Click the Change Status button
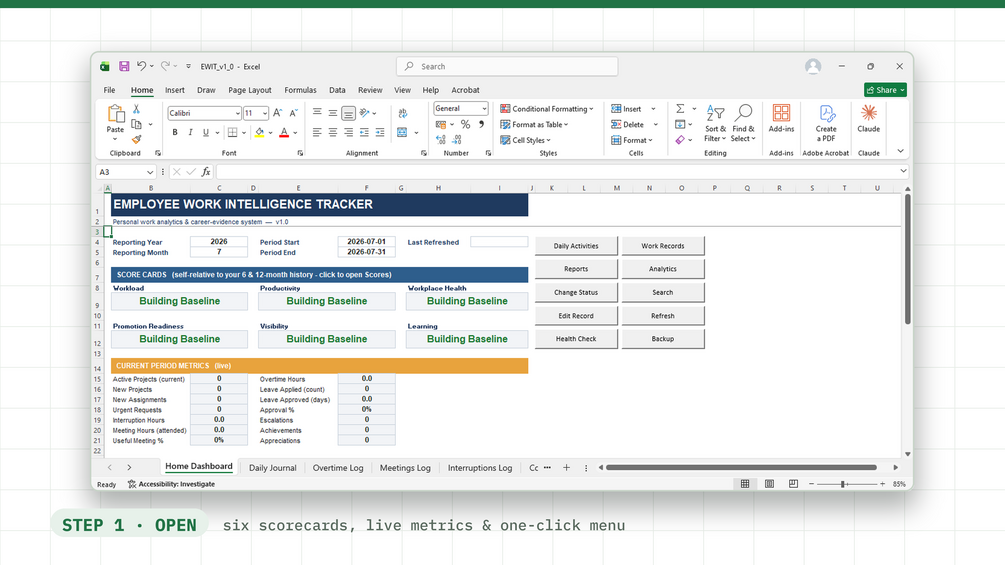Image resolution: width=1005 pixels, height=565 pixels. tap(576, 292)
